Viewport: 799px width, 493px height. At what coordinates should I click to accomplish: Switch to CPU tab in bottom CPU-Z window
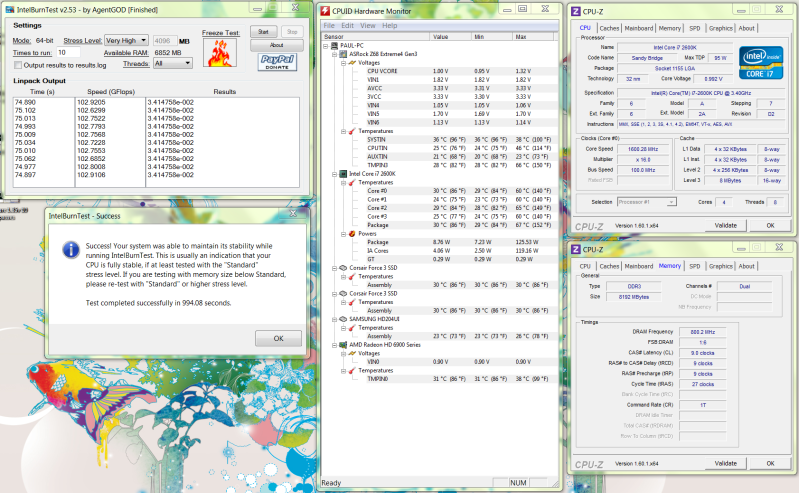tap(585, 266)
